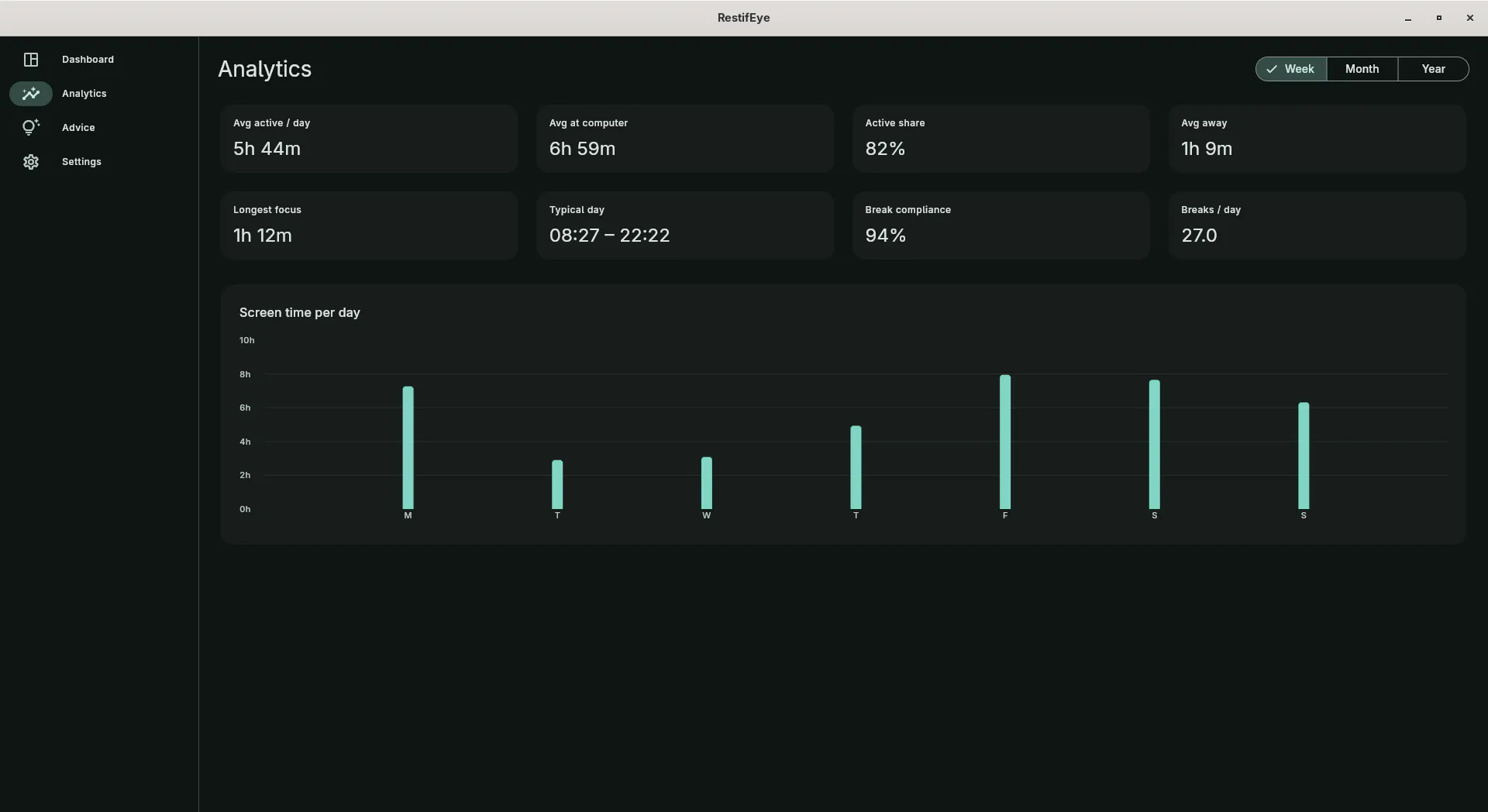The height and width of the screenshot is (812, 1488).
Task: Click the tallest weekend bar before the last
Action: (1154, 444)
